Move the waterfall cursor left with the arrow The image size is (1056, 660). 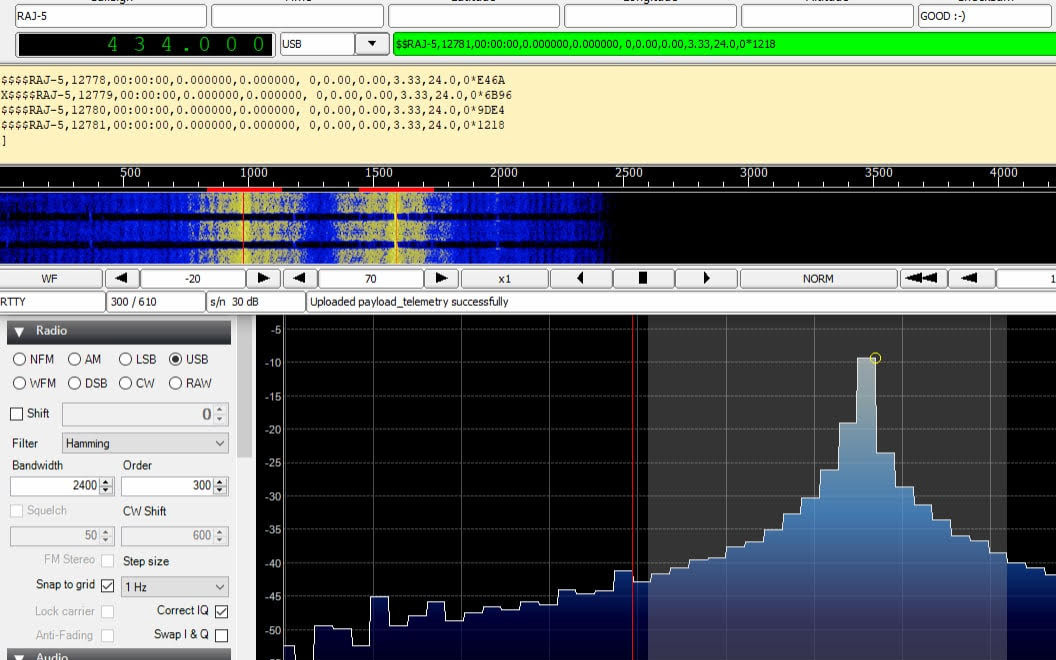tap(581, 278)
